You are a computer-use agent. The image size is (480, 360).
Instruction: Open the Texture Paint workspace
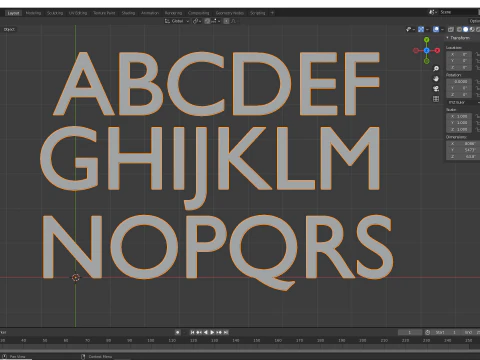tap(104, 13)
